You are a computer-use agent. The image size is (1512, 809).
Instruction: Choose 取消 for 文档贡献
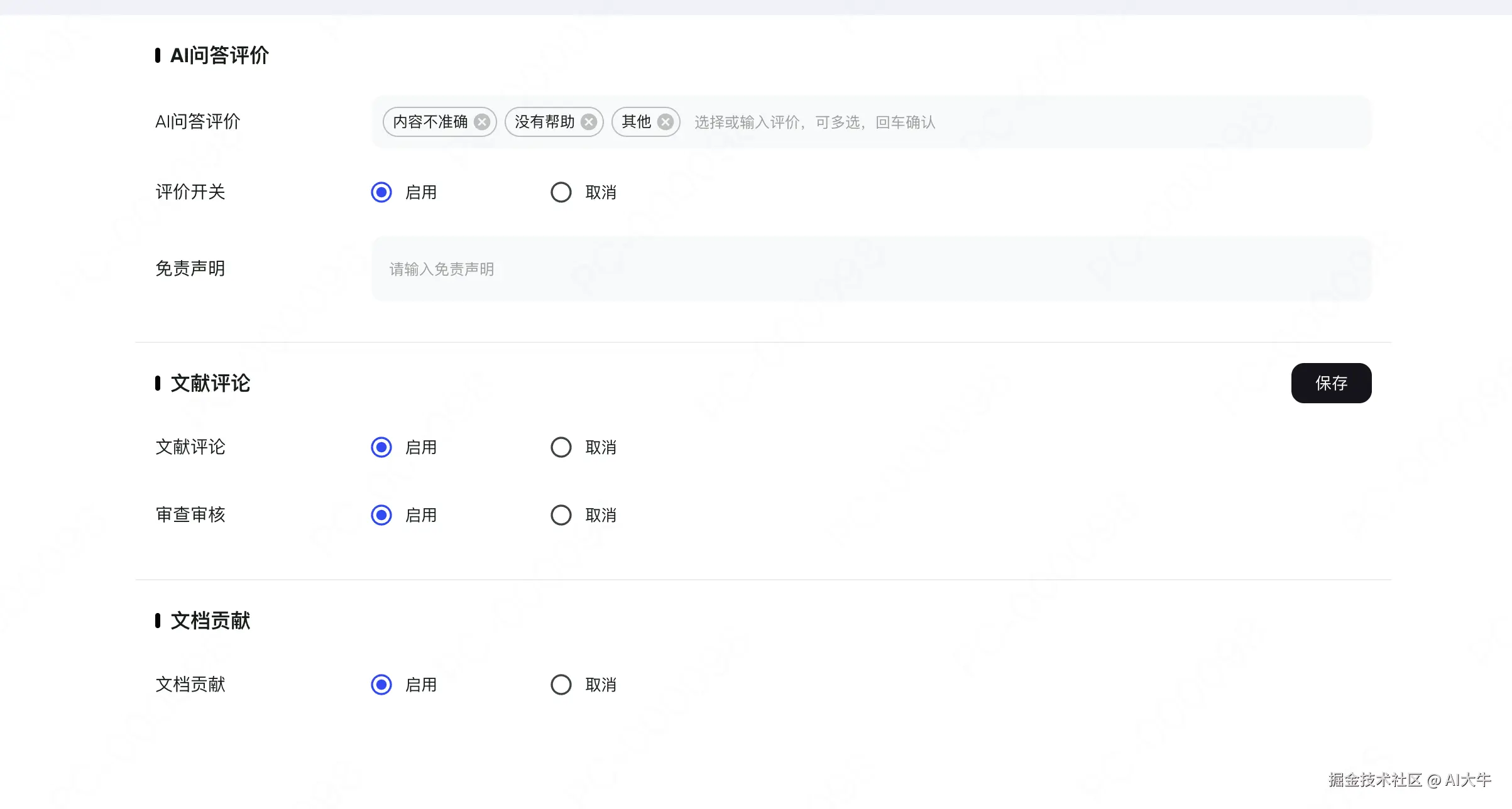point(561,685)
